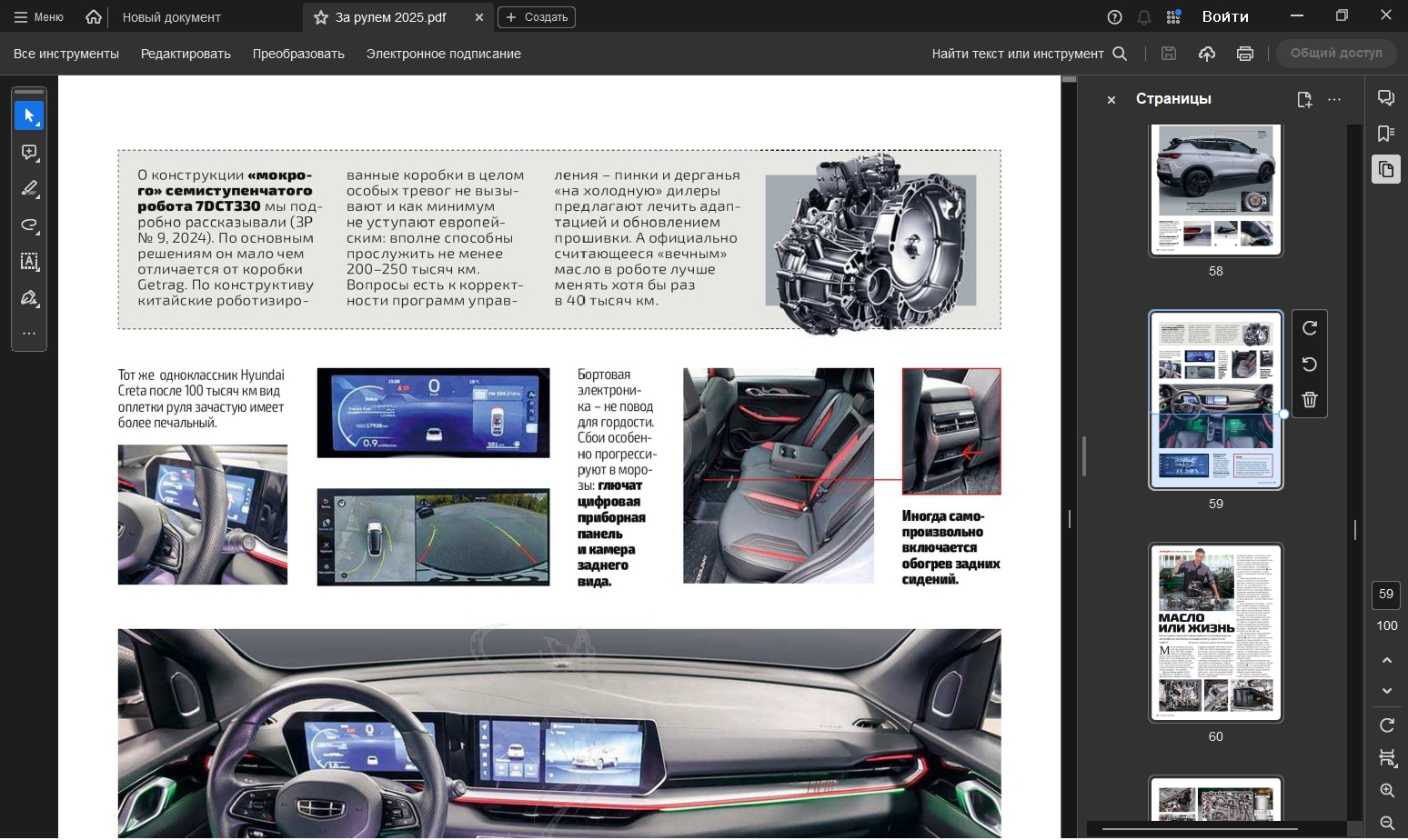Screen dimensions: 1408x840
Task: Switch to the За рулем 2025.pdf tab
Action: pos(390,17)
